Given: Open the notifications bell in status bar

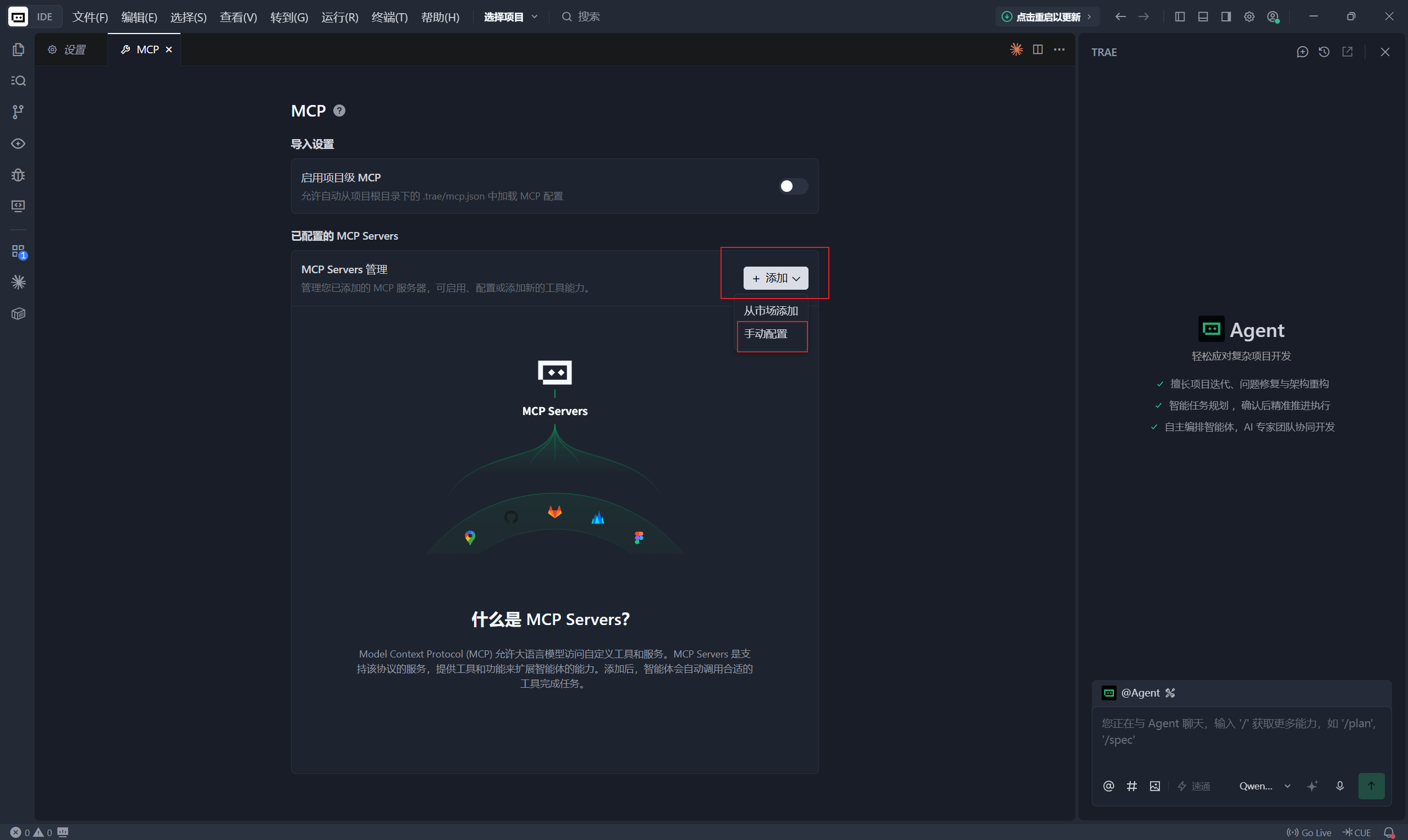Looking at the screenshot, I should pyautogui.click(x=1389, y=832).
